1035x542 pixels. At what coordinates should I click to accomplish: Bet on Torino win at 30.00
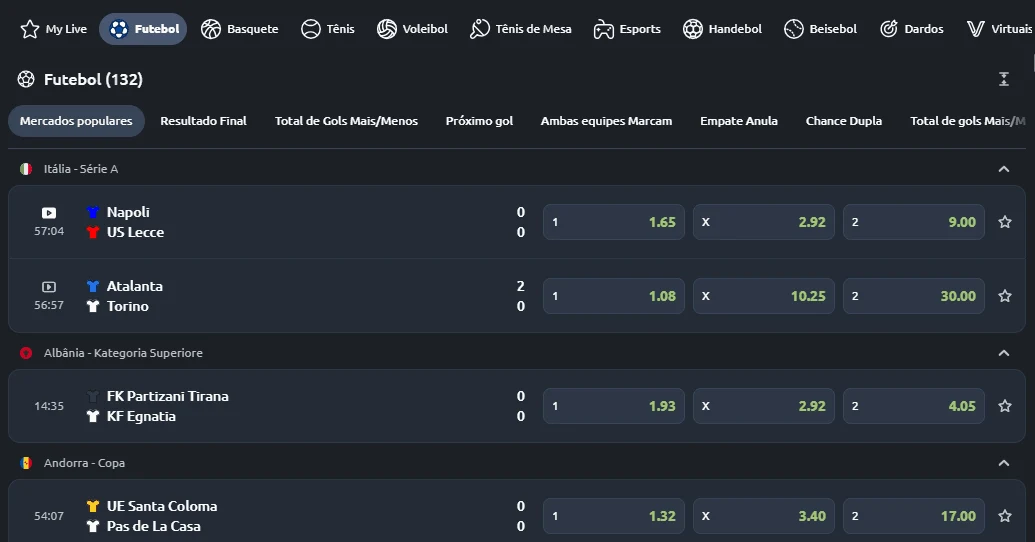[914, 296]
